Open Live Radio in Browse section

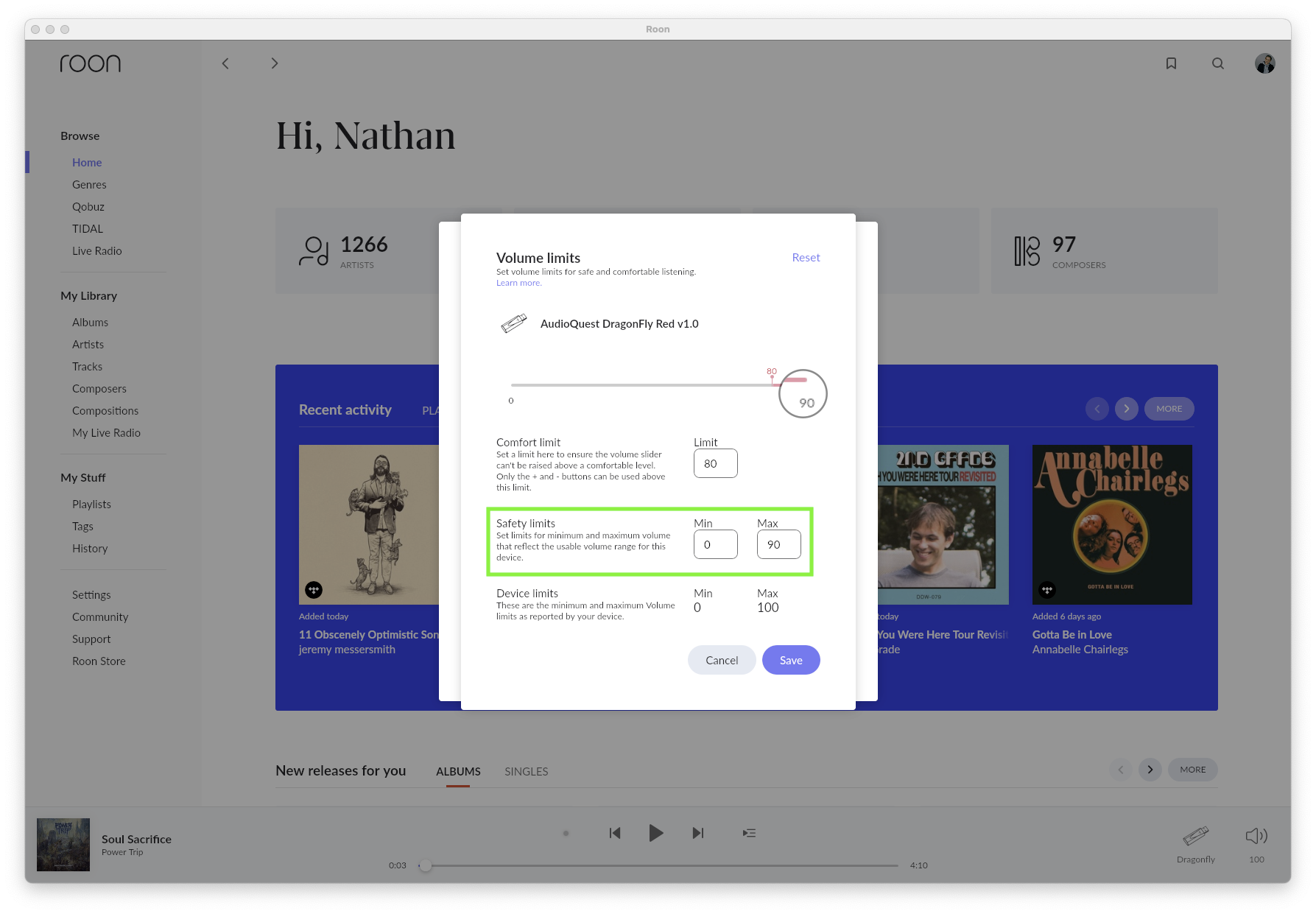[97, 251]
